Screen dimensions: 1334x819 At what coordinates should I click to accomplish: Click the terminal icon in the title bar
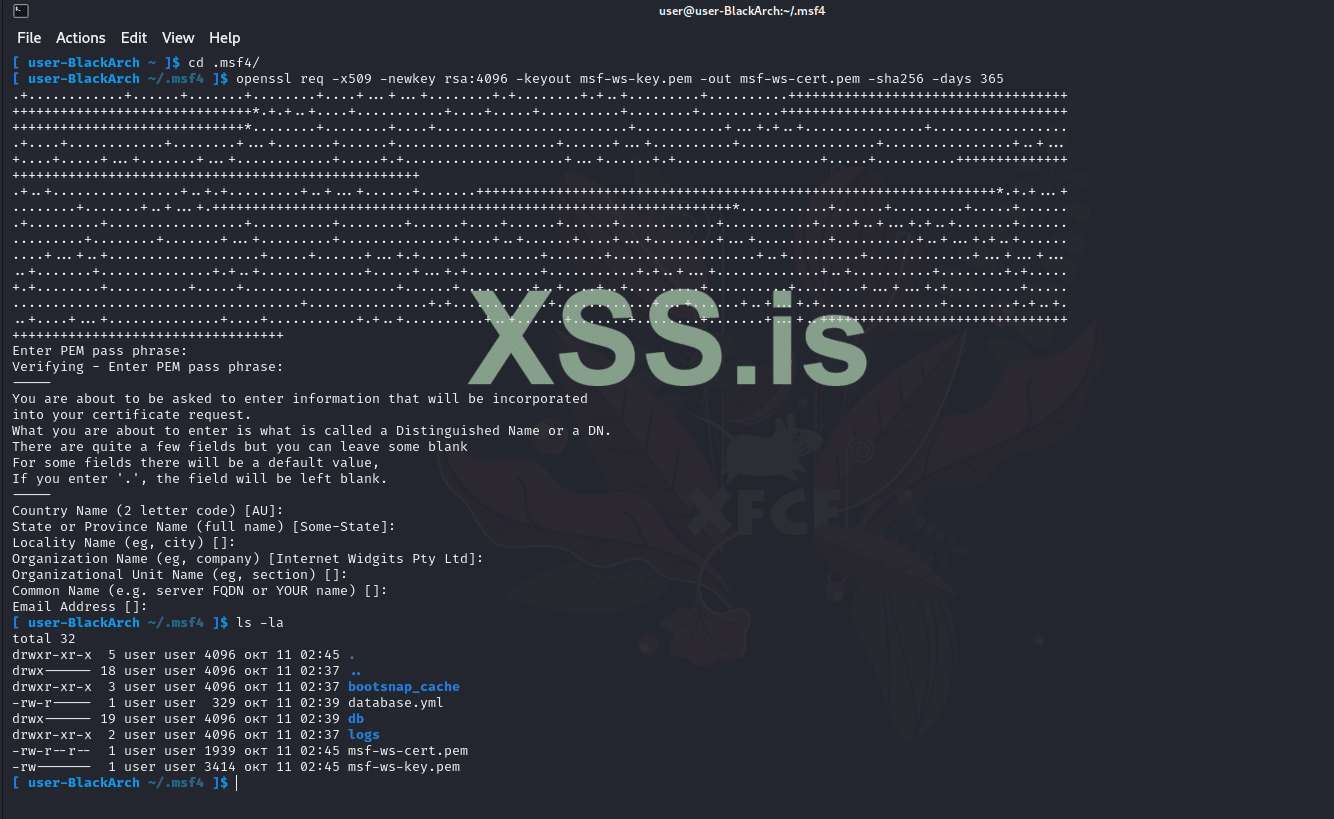click(x=21, y=11)
